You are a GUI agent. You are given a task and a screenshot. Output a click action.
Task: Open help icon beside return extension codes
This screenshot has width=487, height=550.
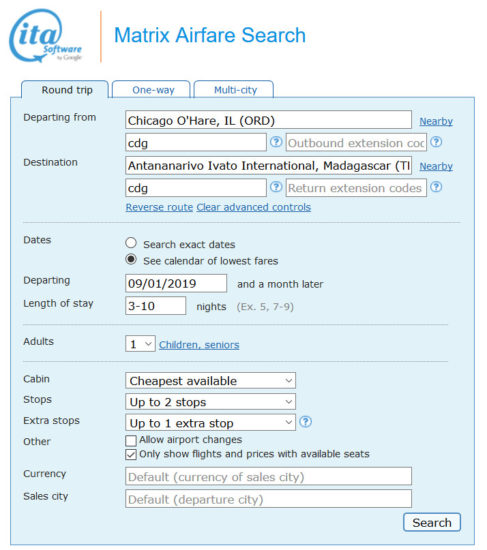(x=436, y=187)
